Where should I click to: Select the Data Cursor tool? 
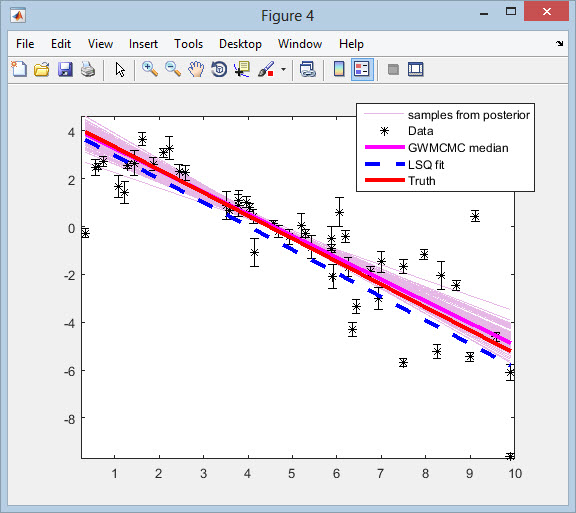(242, 69)
